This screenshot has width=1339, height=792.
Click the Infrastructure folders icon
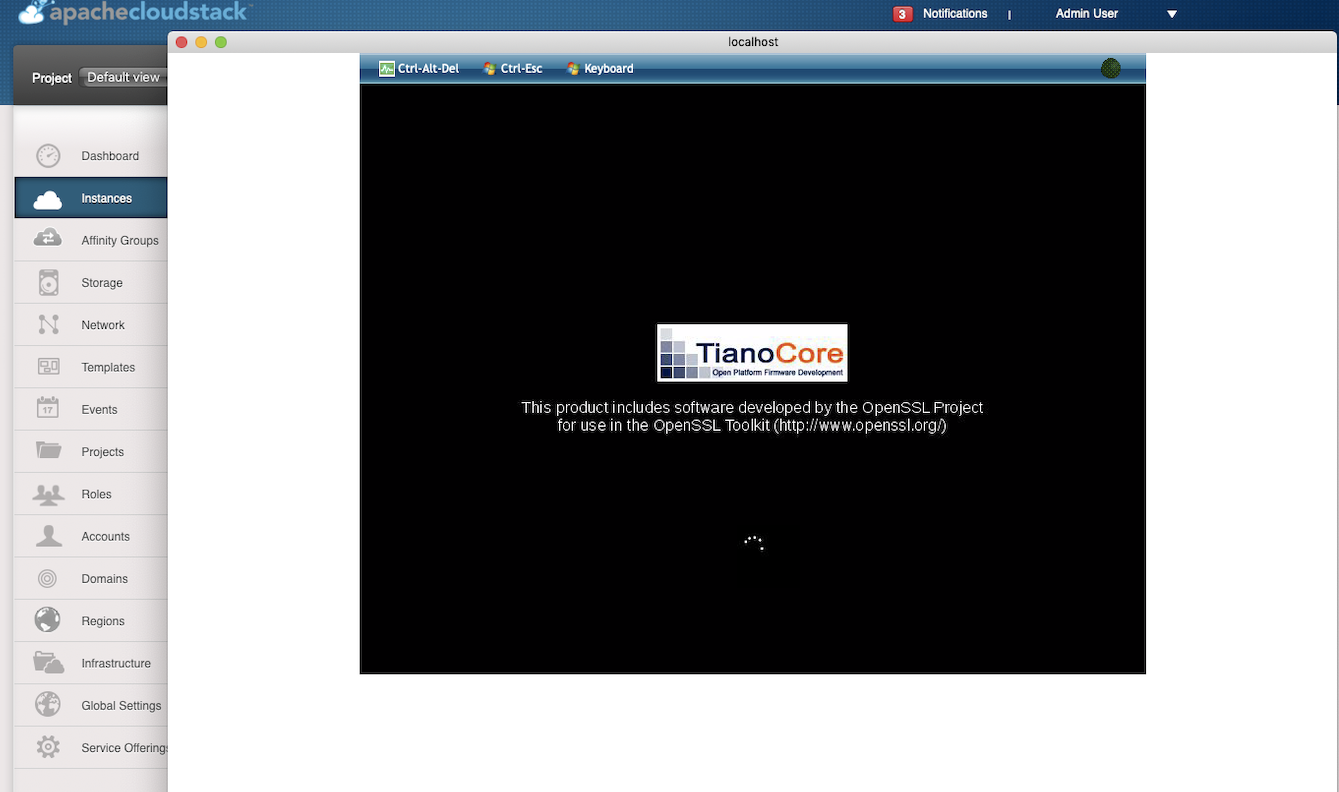[48, 663]
